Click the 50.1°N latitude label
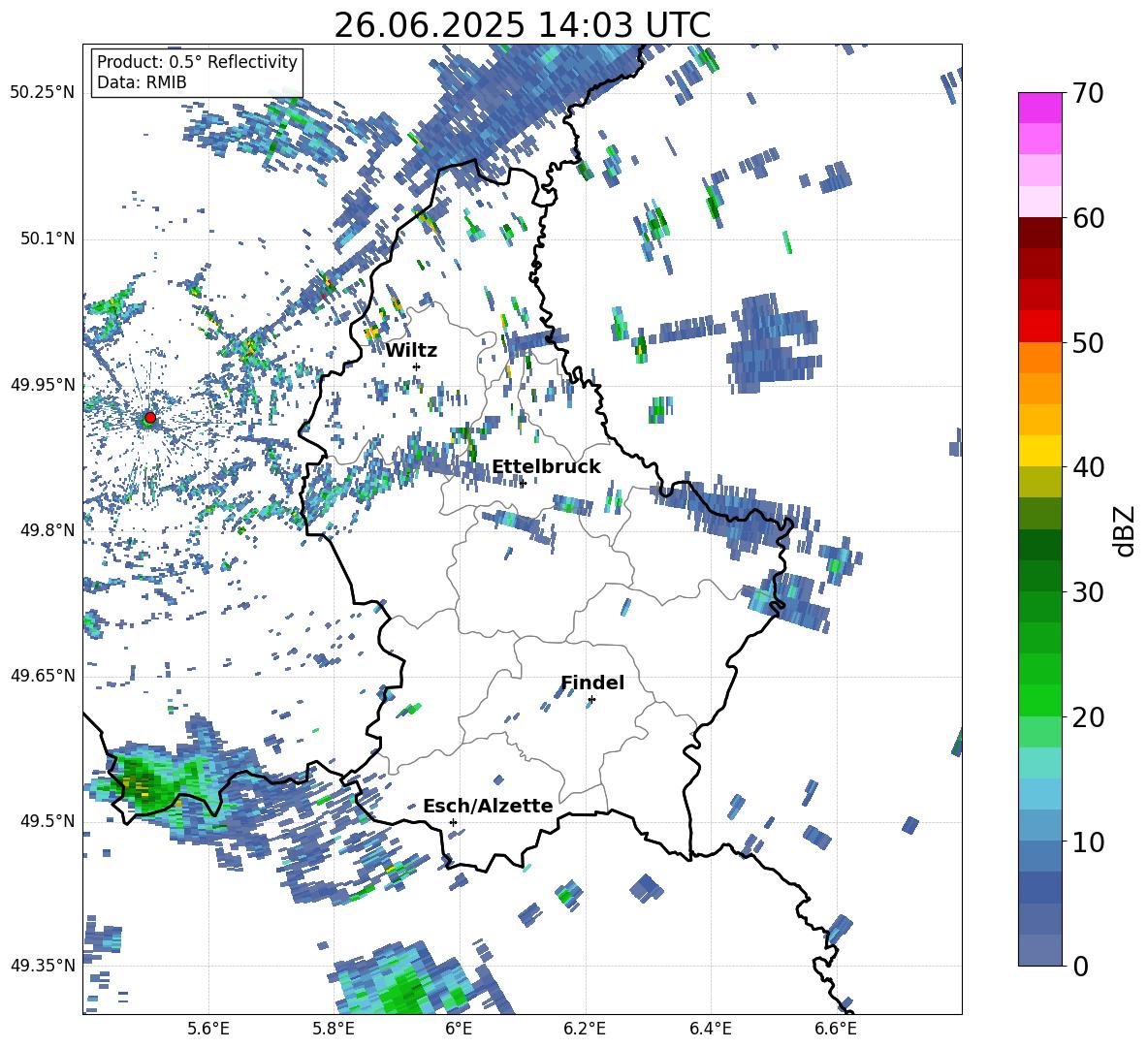 click(x=47, y=238)
